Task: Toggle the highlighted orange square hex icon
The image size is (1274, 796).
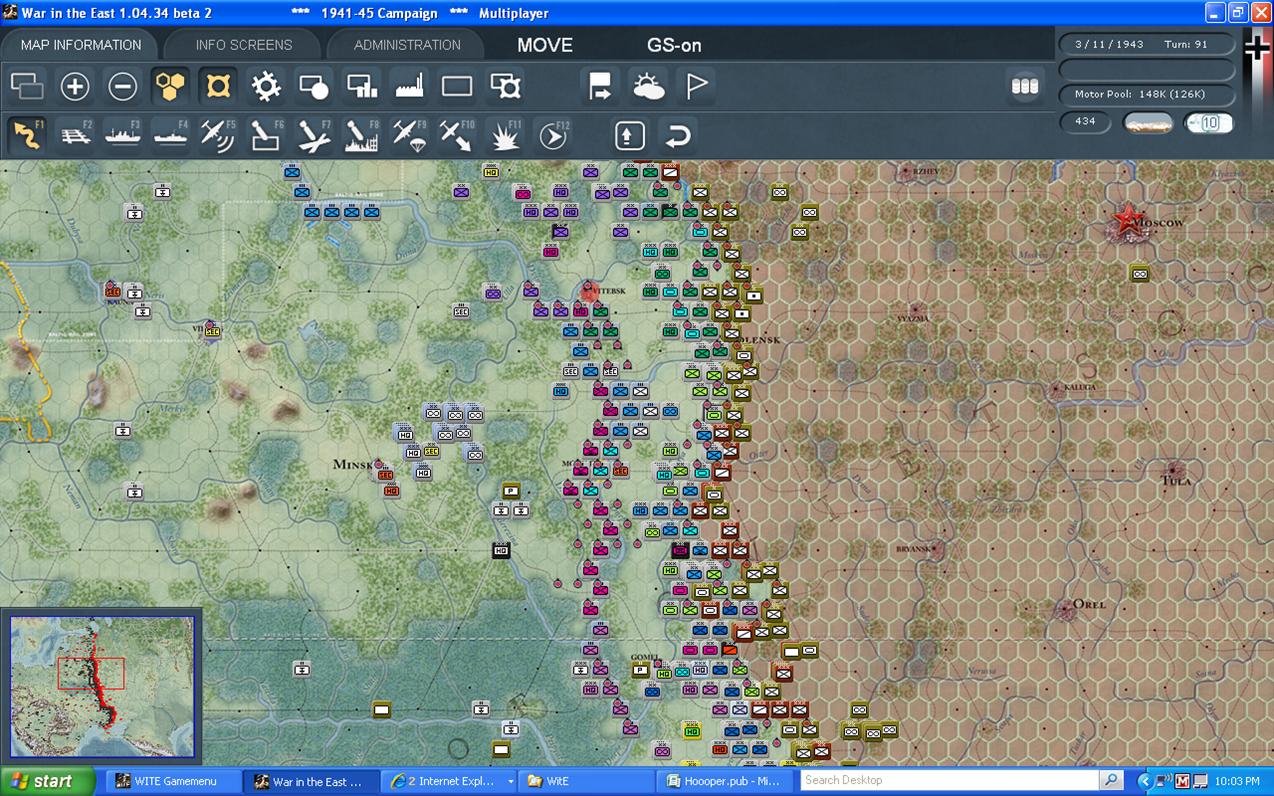Action: 218,87
